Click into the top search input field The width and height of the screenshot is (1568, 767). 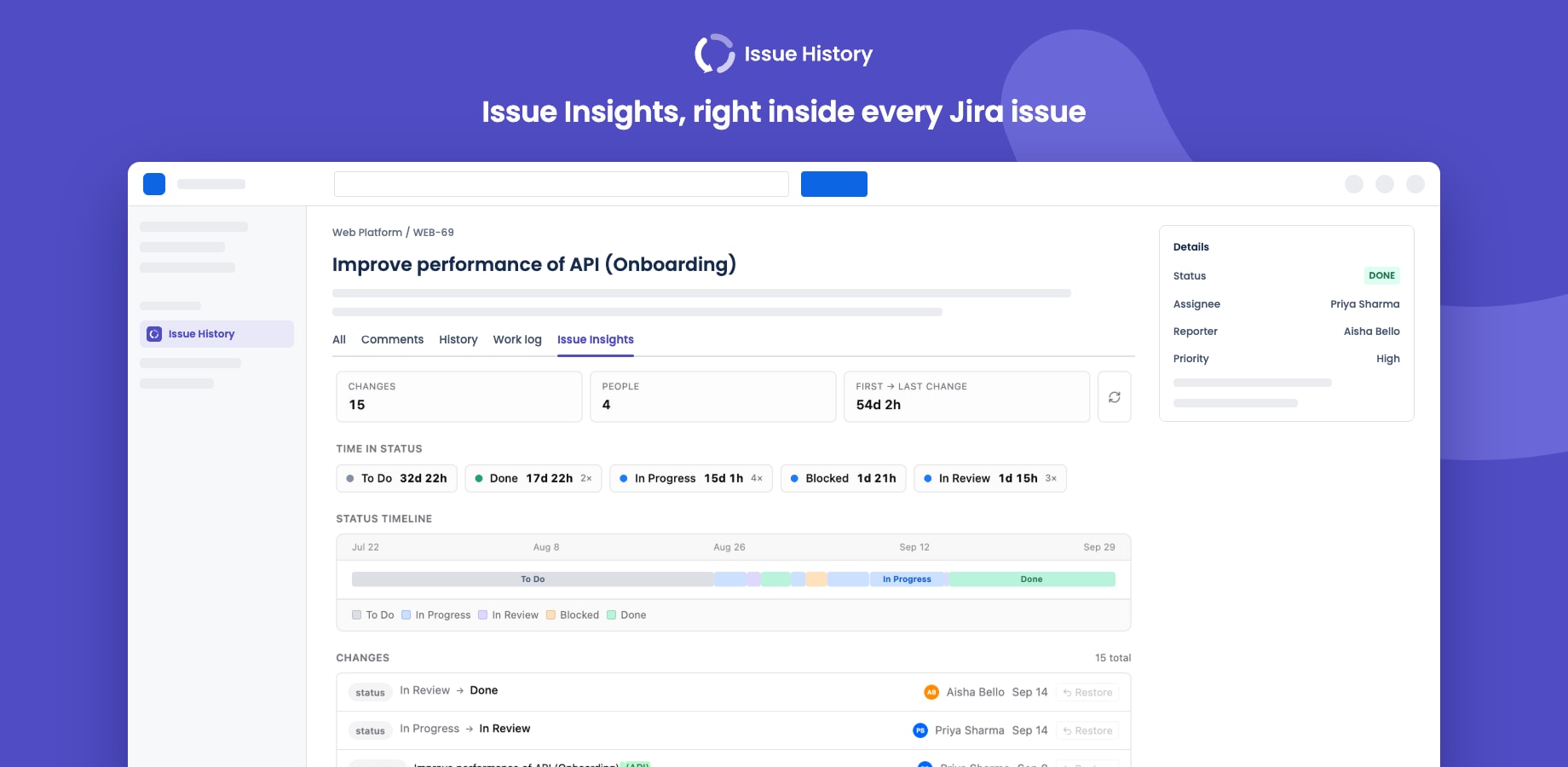(562, 184)
